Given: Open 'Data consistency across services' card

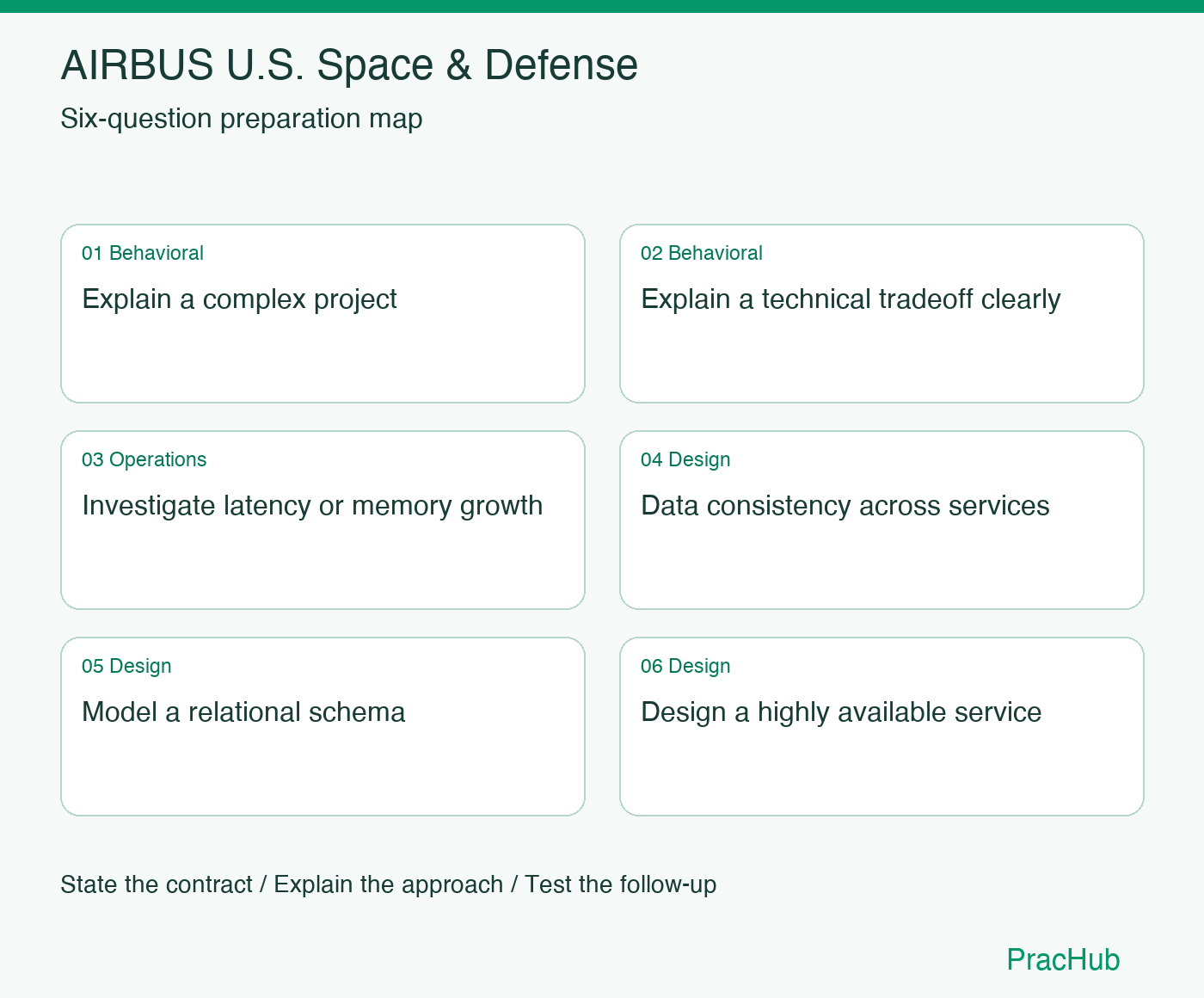Looking at the screenshot, I should click(x=881, y=520).
